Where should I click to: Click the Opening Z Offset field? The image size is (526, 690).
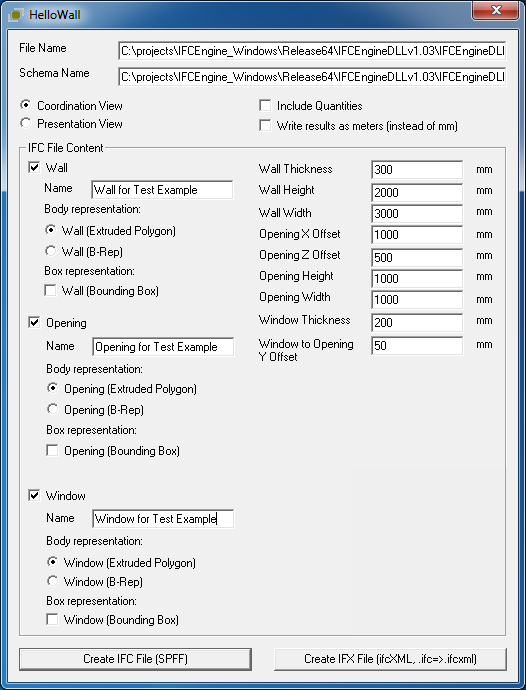[417, 257]
